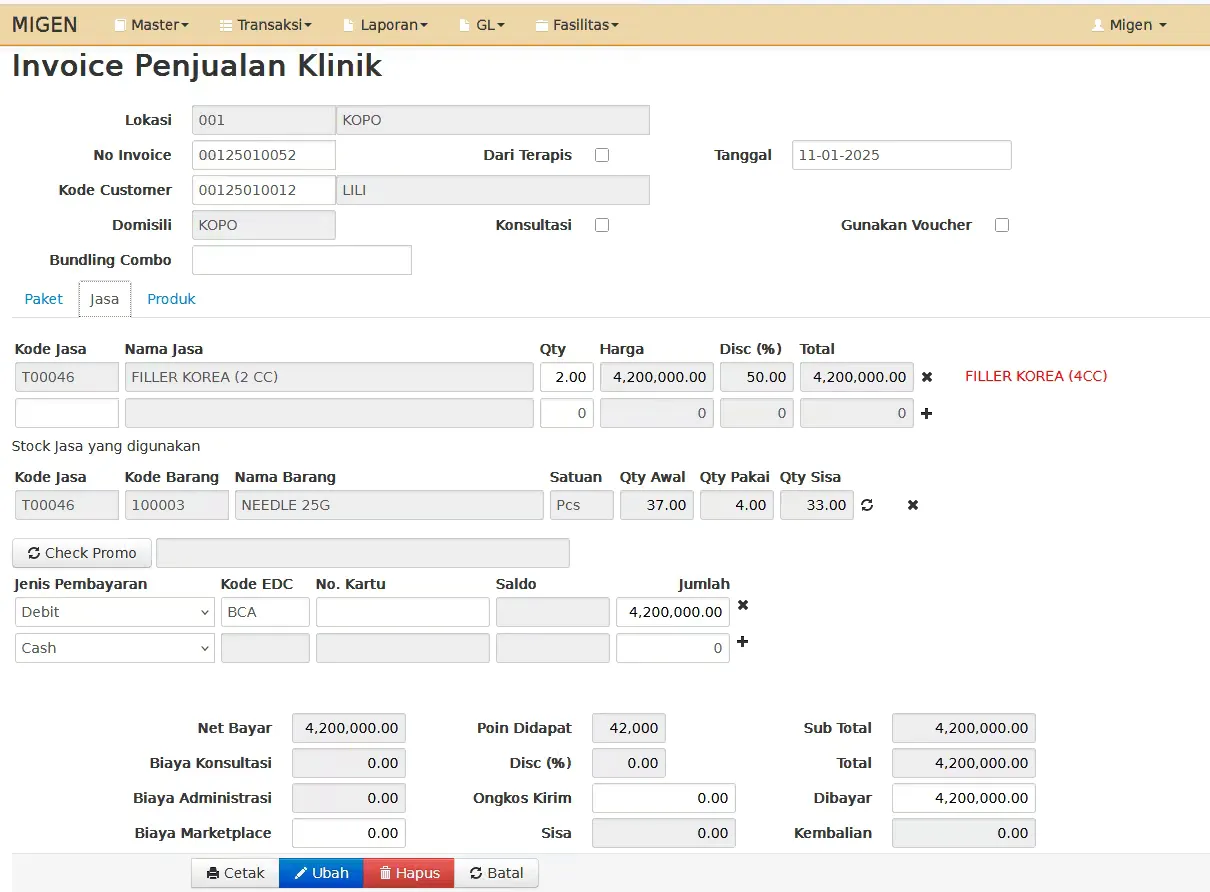Click the Ongkos Kirim input field

coord(664,798)
